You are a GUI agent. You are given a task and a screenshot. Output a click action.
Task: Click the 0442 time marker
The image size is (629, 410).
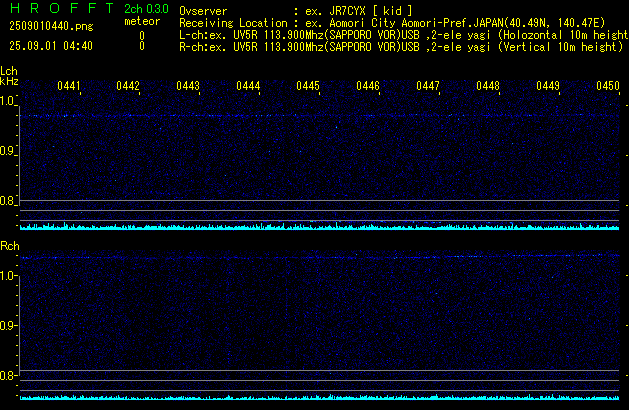coord(128,86)
